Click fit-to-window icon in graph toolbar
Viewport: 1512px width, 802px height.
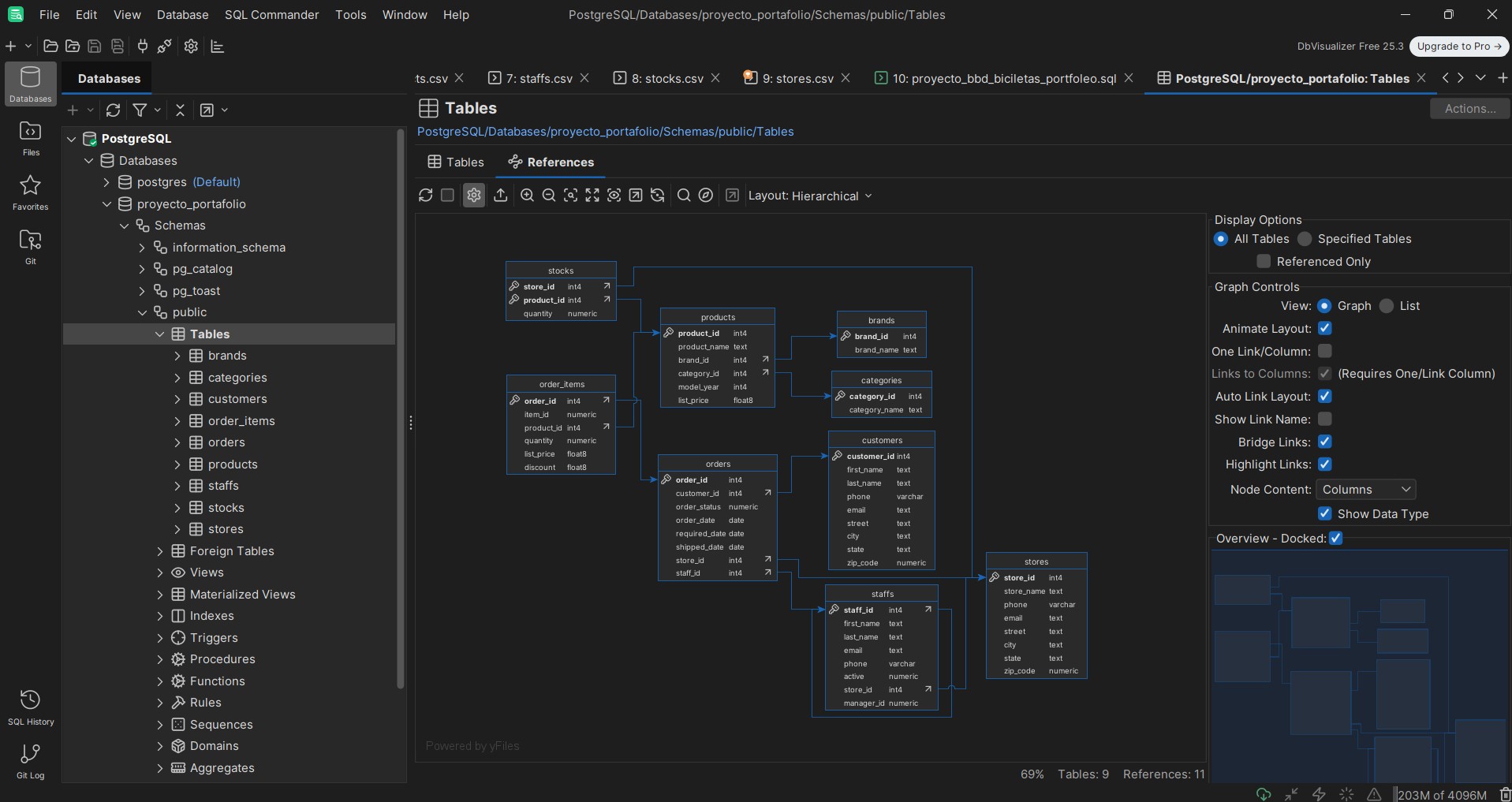click(592, 196)
